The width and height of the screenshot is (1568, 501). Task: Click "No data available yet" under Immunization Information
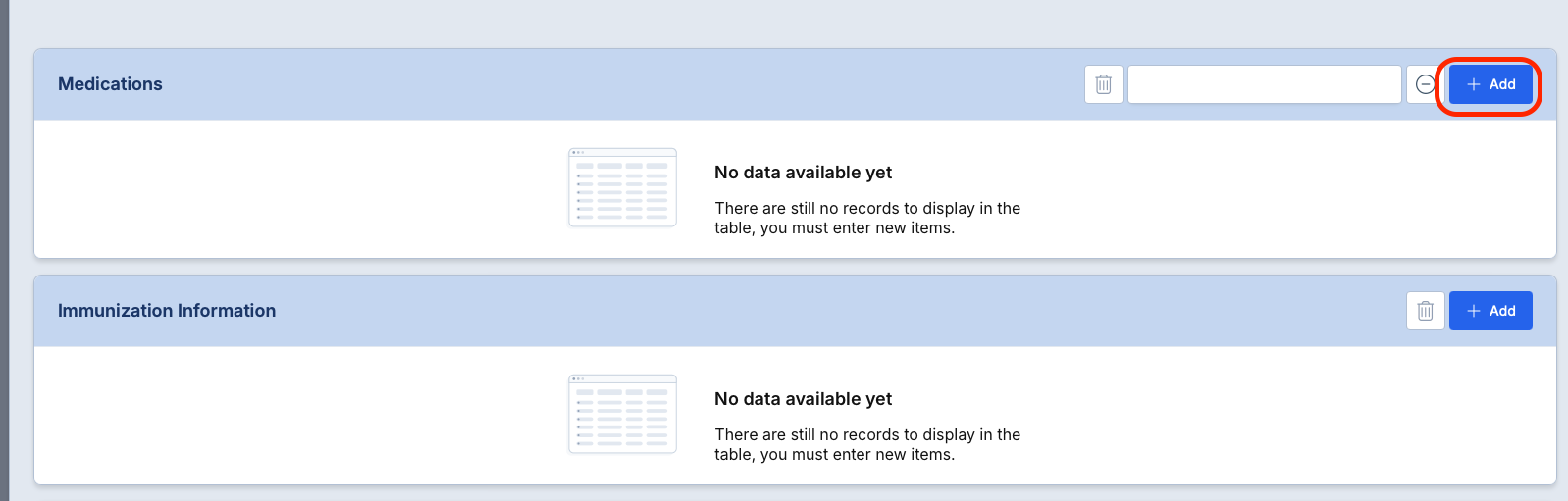tap(803, 399)
